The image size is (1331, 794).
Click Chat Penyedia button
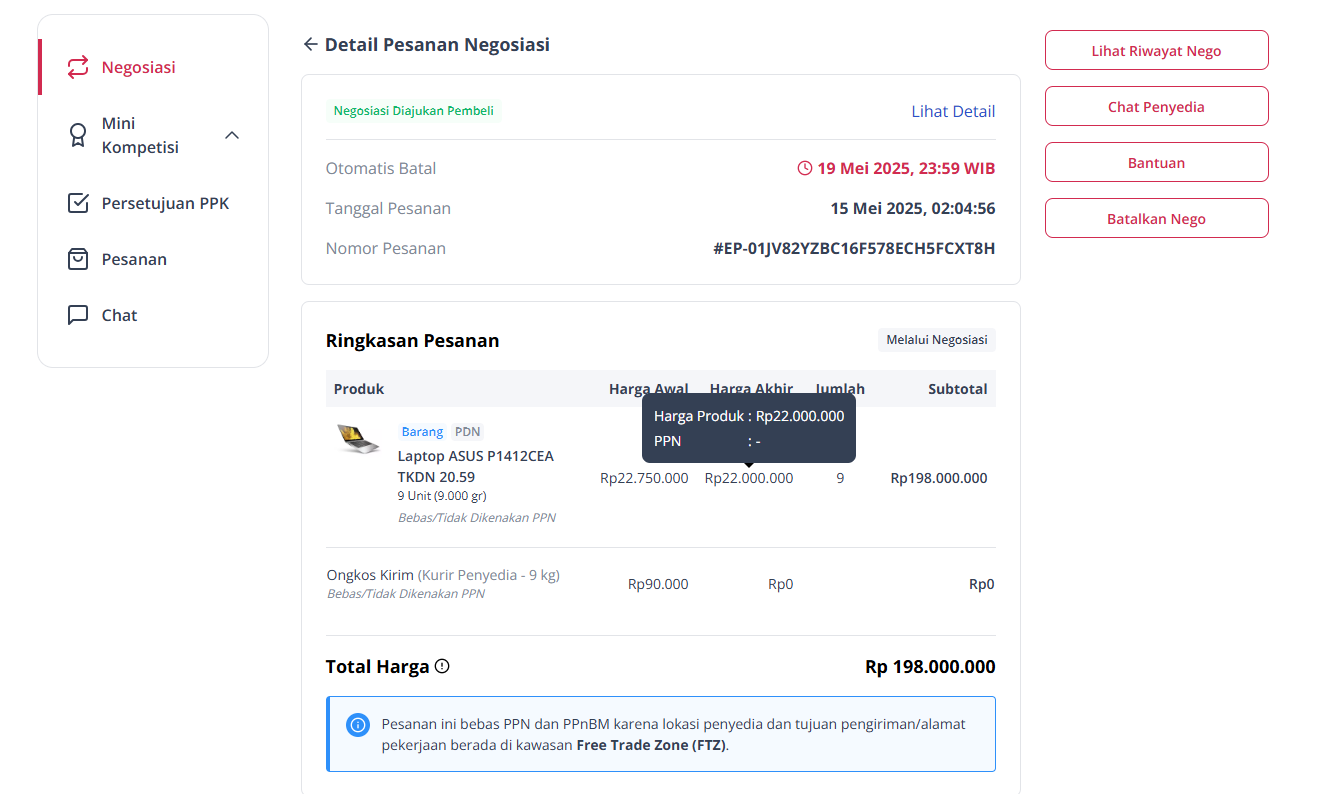click(x=1157, y=106)
